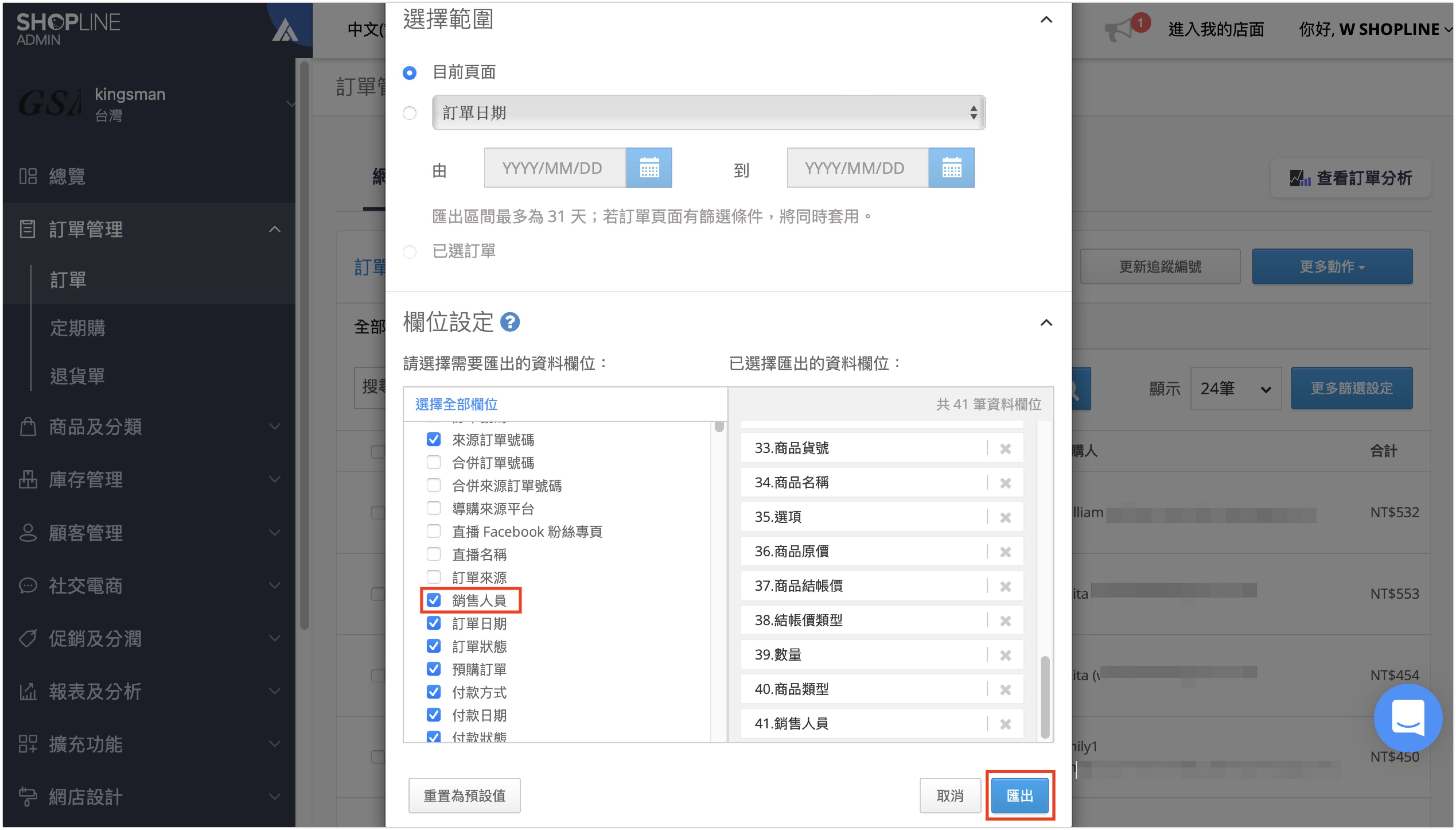Click the SHOPLINE ADMIN logo
Viewport: 1456px width, 830px height.
click(68, 28)
